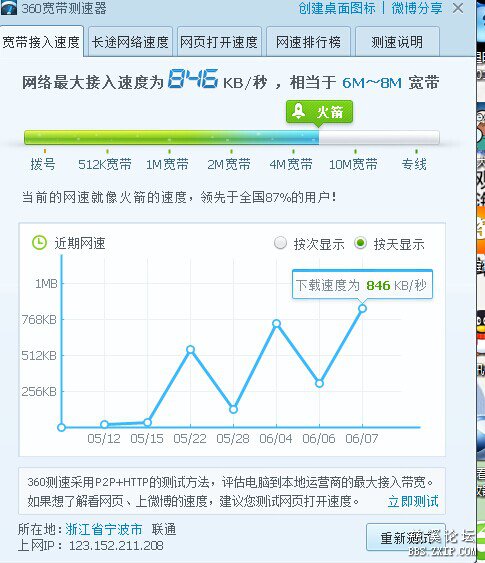
Task: Click the 512K宽带 scale label
Action: click(105, 164)
